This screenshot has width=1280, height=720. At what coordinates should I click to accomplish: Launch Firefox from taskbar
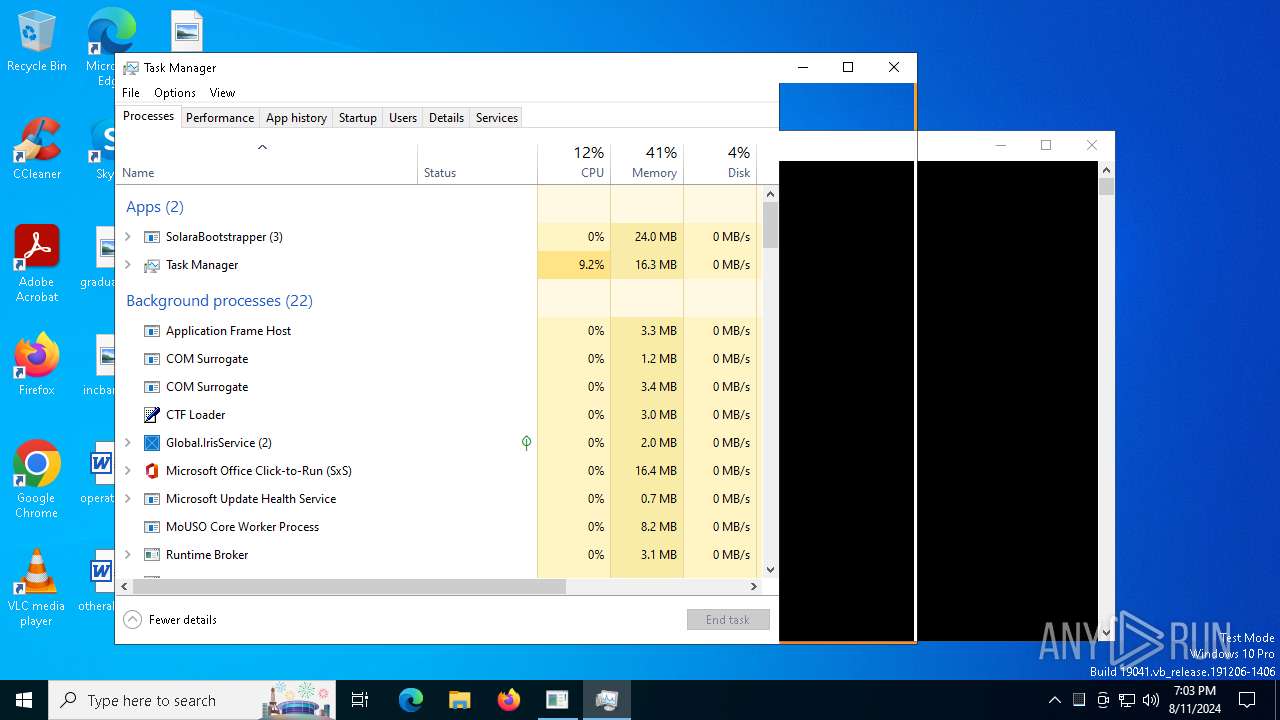pos(508,700)
